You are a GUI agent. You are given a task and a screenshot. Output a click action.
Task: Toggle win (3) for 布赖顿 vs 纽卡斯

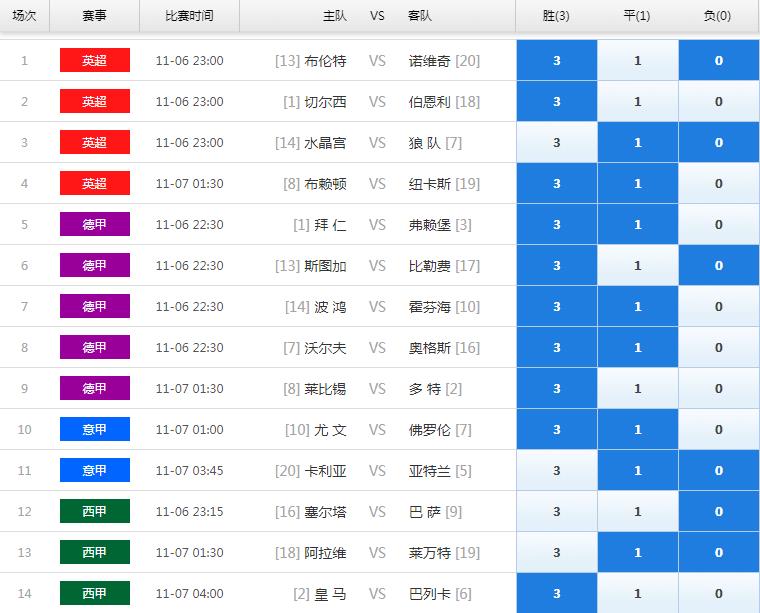coord(557,183)
